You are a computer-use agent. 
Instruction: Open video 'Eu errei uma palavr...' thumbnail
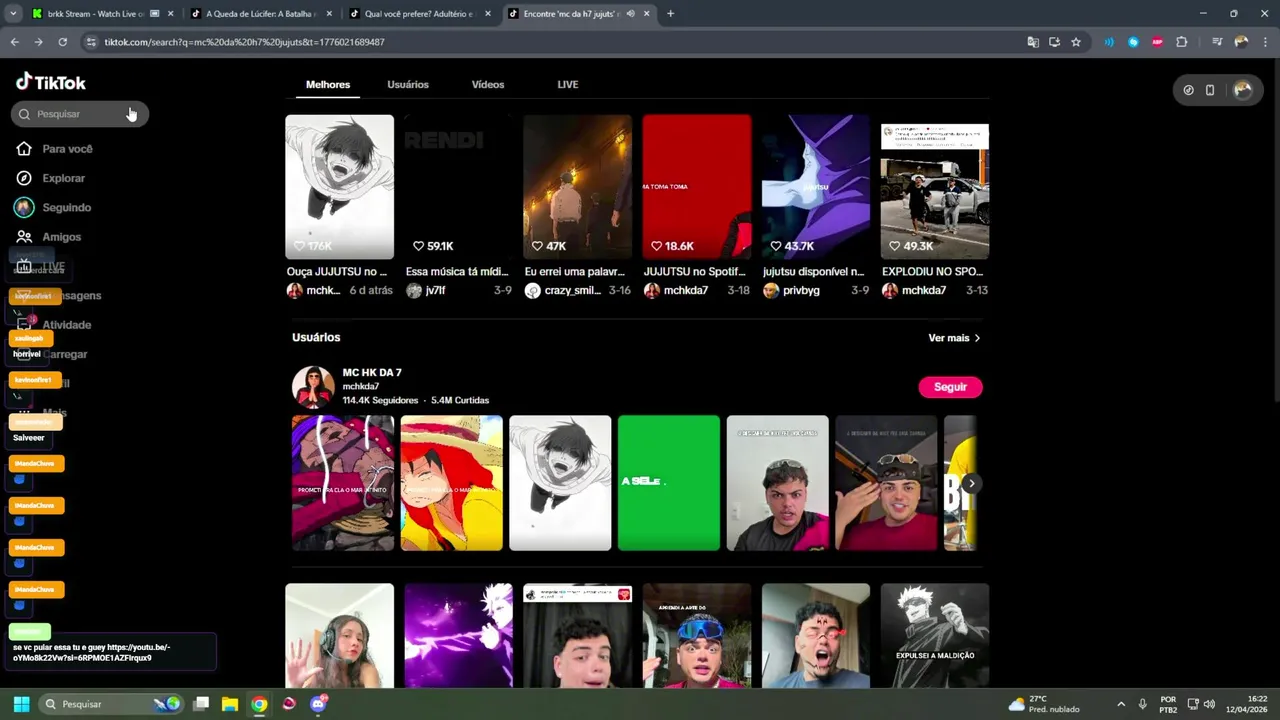click(577, 187)
